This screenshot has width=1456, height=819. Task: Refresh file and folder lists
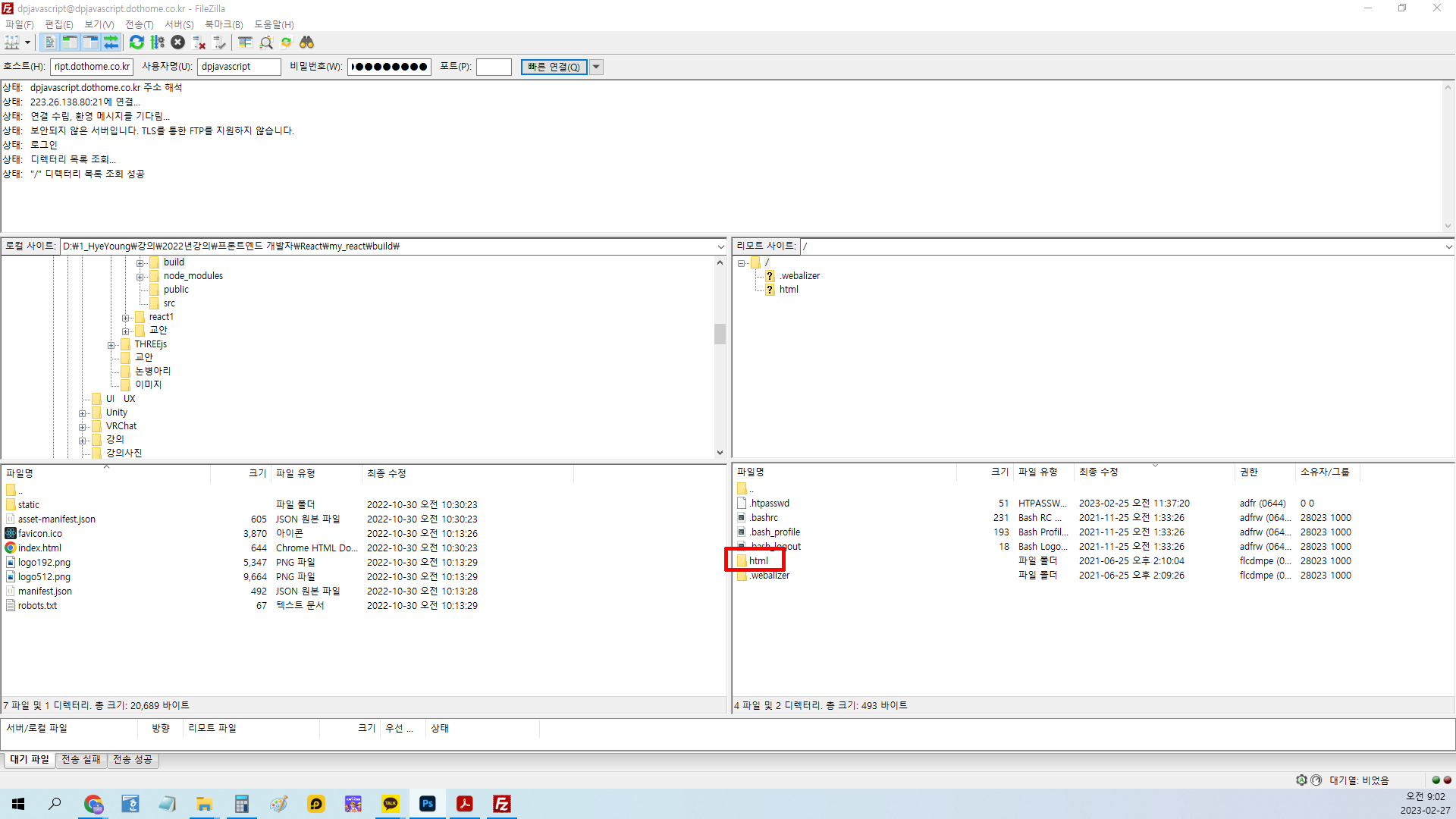[x=136, y=42]
